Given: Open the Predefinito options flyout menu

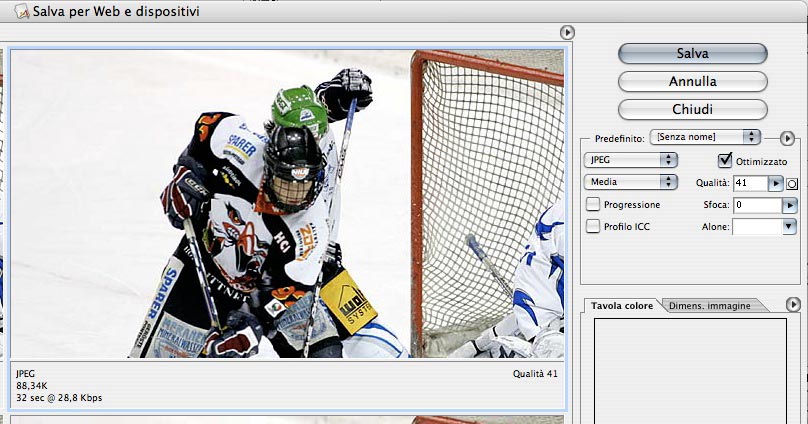Looking at the screenshot, I should coord(787,138).
